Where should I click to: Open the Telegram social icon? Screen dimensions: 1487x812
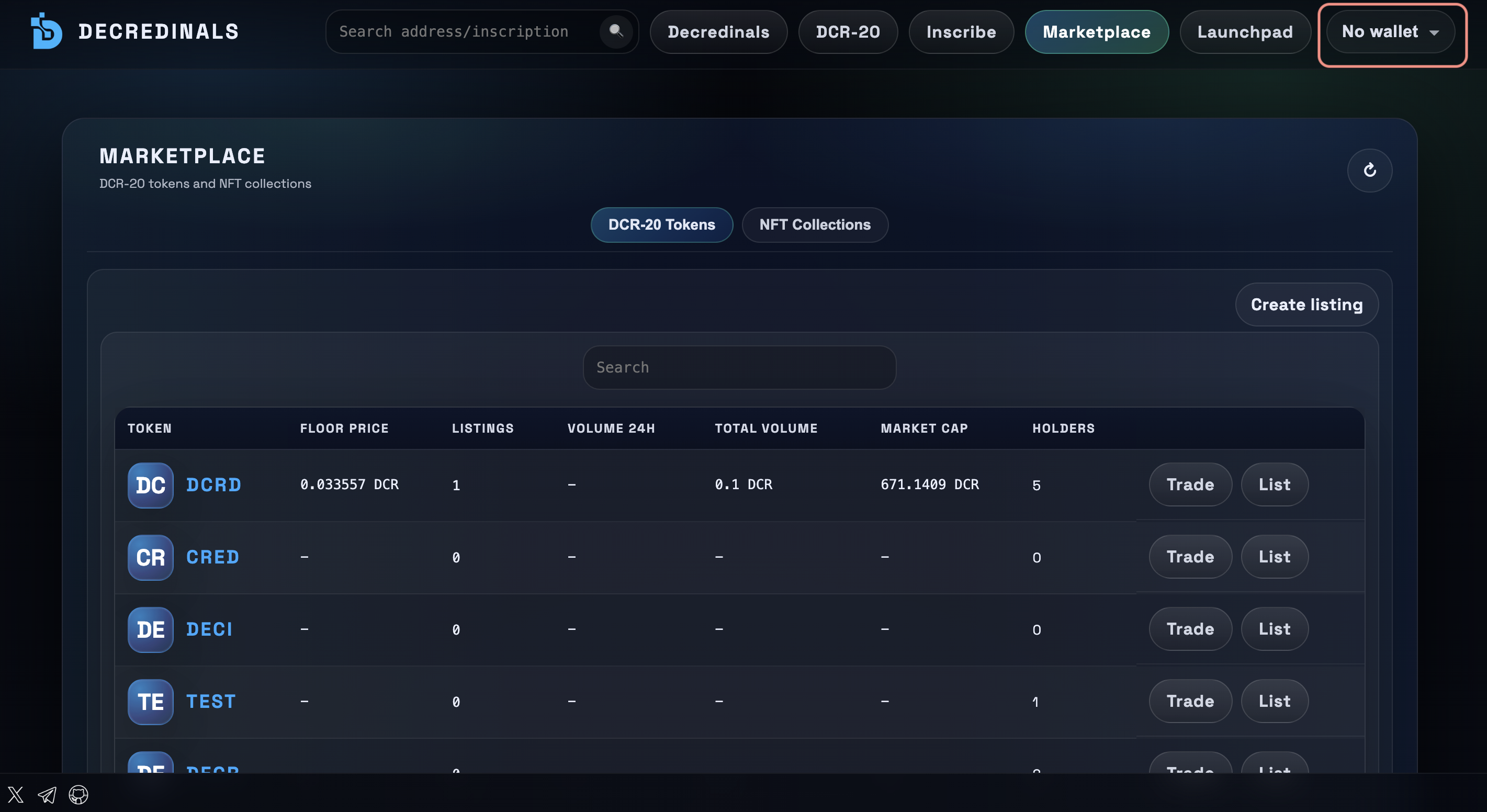47,795
